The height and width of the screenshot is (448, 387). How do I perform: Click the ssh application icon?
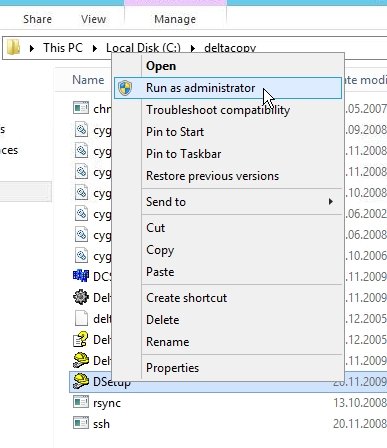[x=81, y=423]
